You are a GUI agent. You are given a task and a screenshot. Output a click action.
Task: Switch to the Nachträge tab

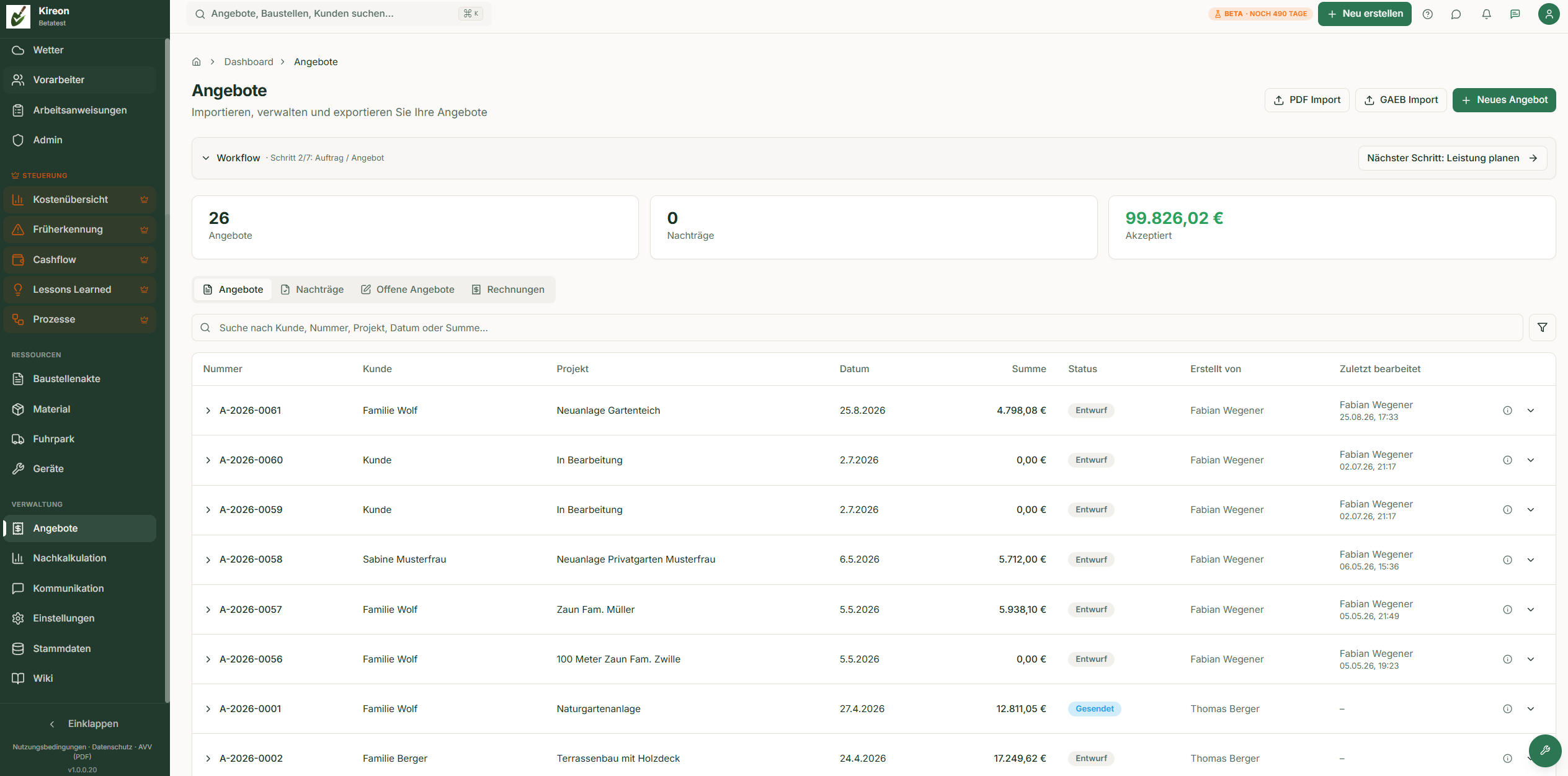[x=312, y=290]
